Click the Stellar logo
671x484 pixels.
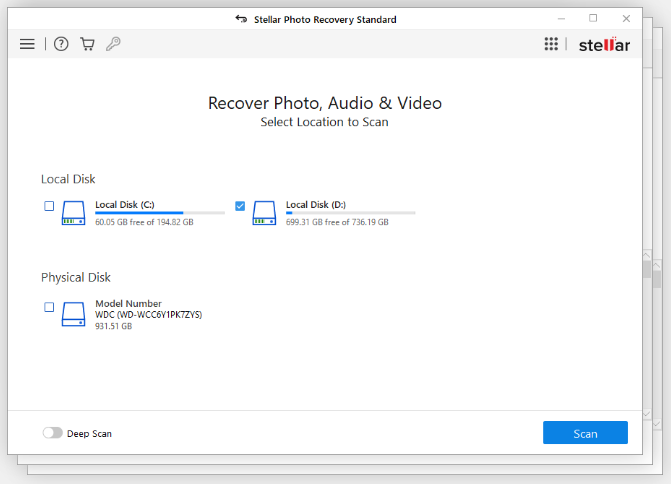pos(604,45)
